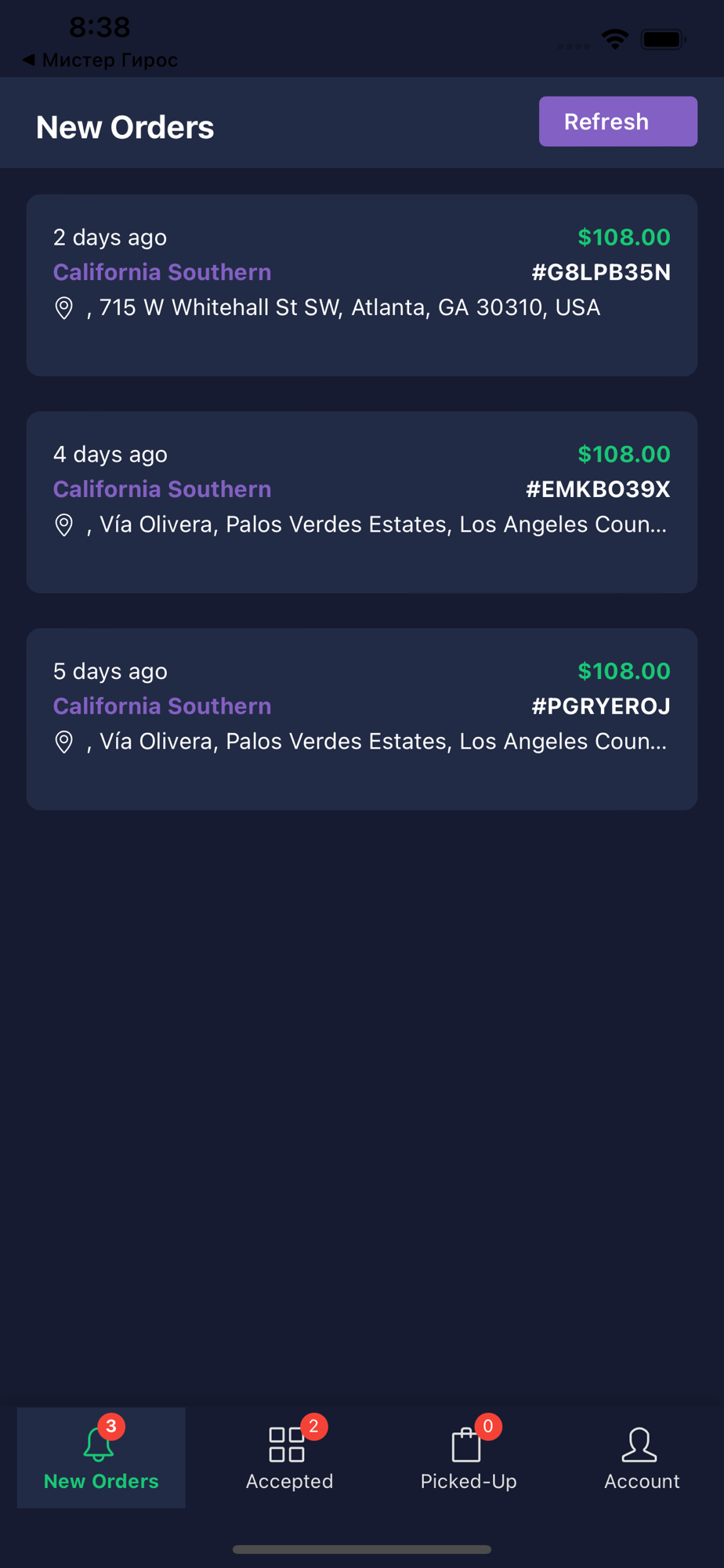Open order #EMKBO39X

pyautogui.click(x=362, y=503)
